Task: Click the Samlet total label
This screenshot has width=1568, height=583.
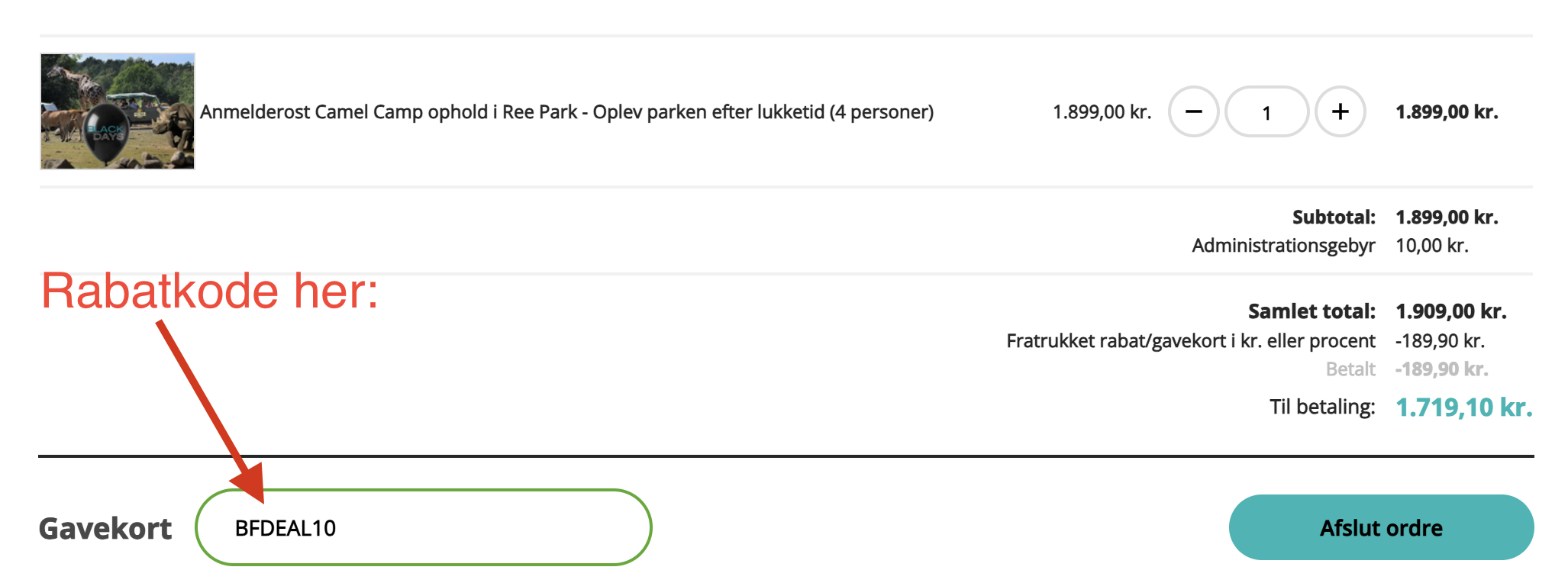Action: pos(1311,311)
